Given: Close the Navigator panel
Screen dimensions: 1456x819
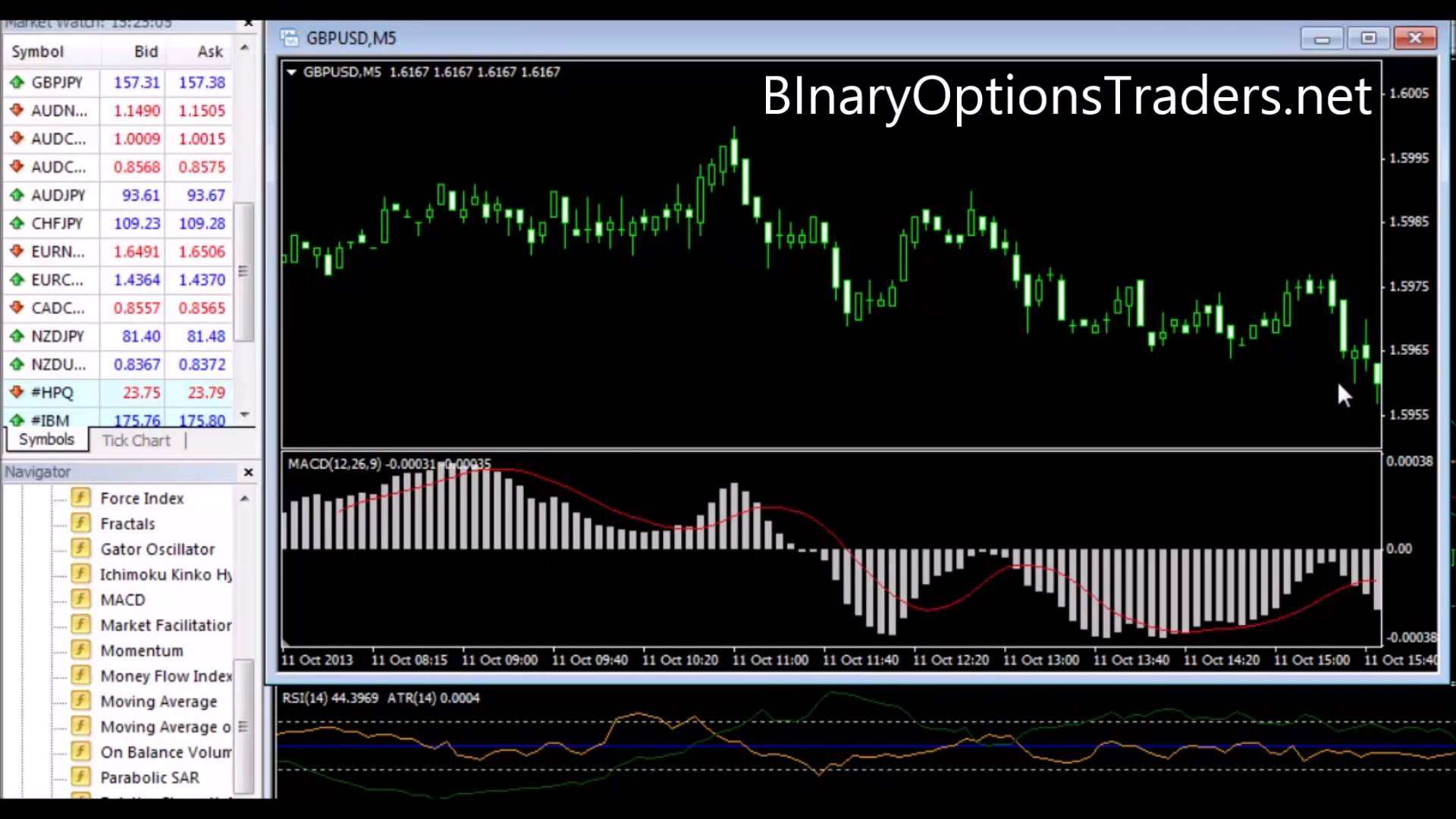Looking at the screenshot, I should [x=248, y=472].
